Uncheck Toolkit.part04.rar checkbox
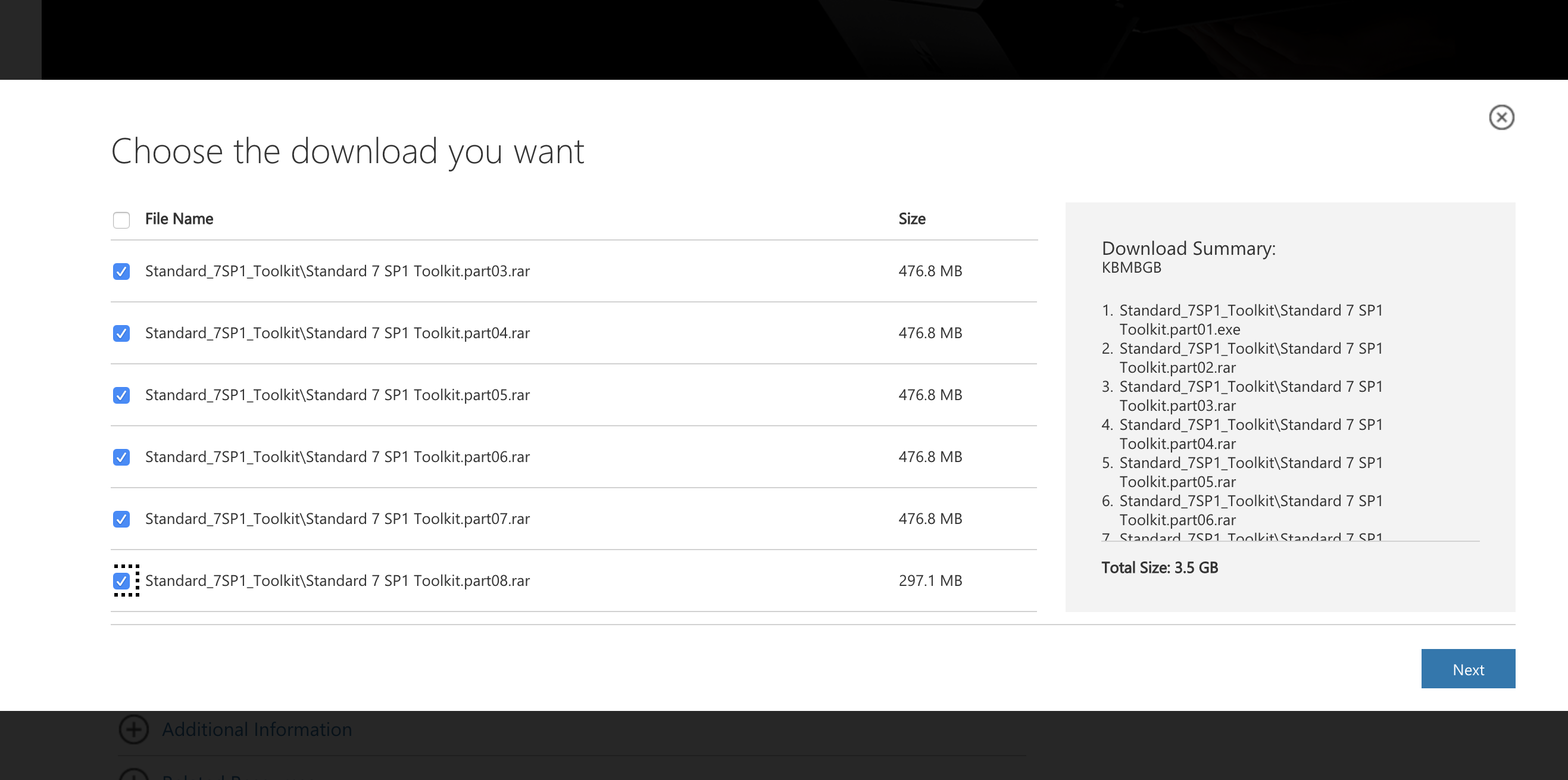The height and width of the screenshot is (780, 1568). coord(121,333)
